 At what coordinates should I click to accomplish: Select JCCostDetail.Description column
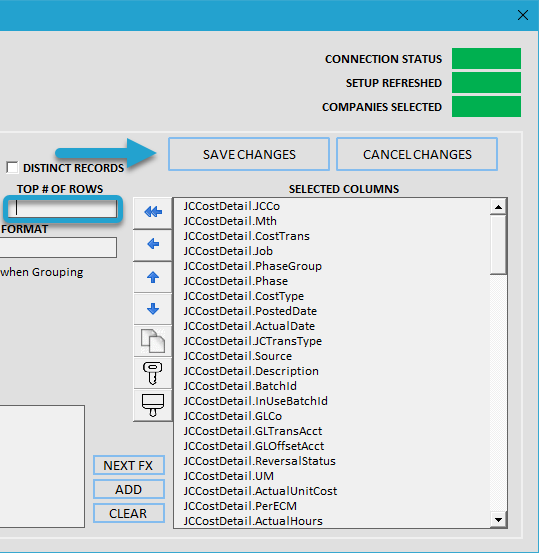pos(251,371)
